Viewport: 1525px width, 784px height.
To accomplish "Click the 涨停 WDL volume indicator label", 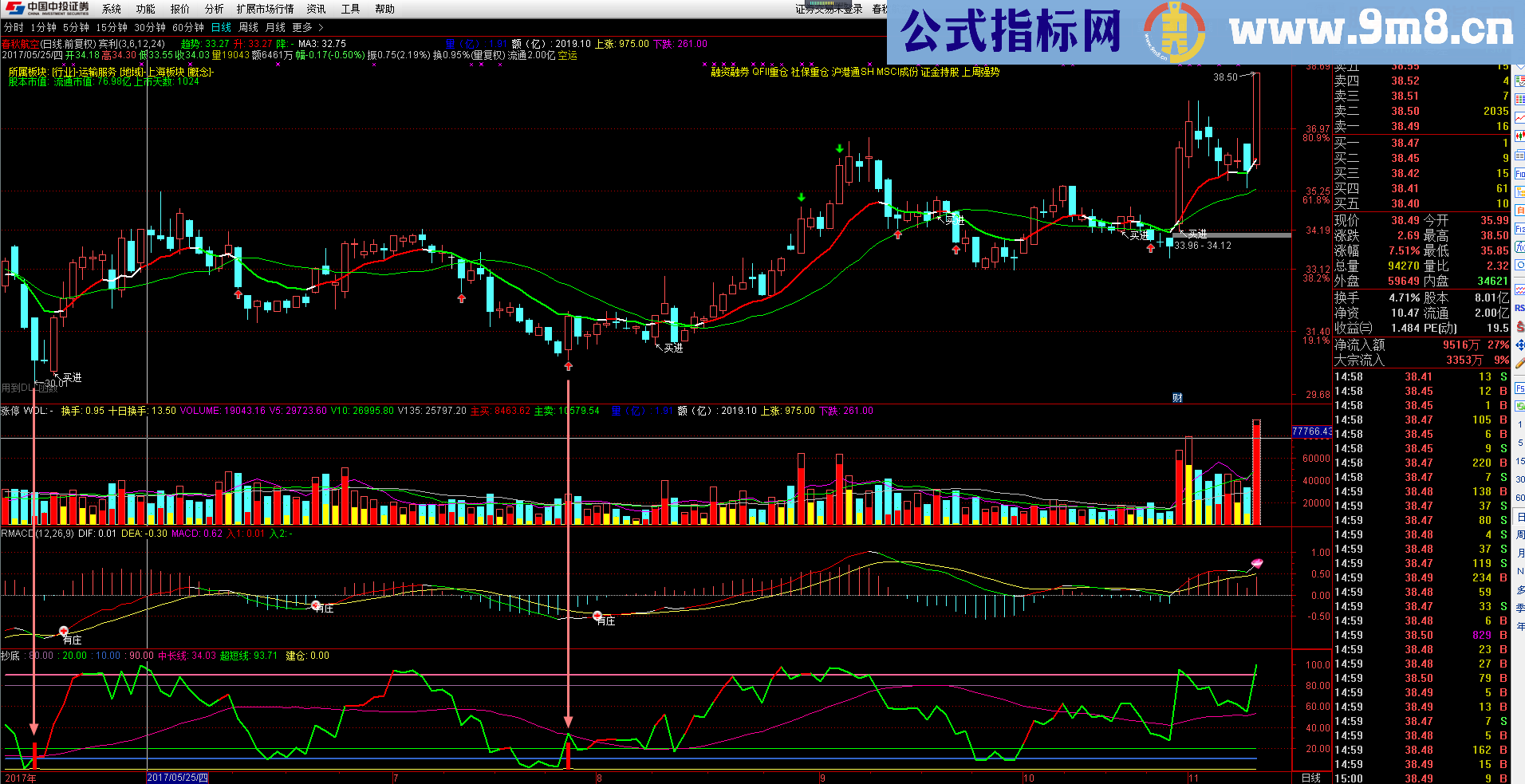I will [x=27, y=411].
